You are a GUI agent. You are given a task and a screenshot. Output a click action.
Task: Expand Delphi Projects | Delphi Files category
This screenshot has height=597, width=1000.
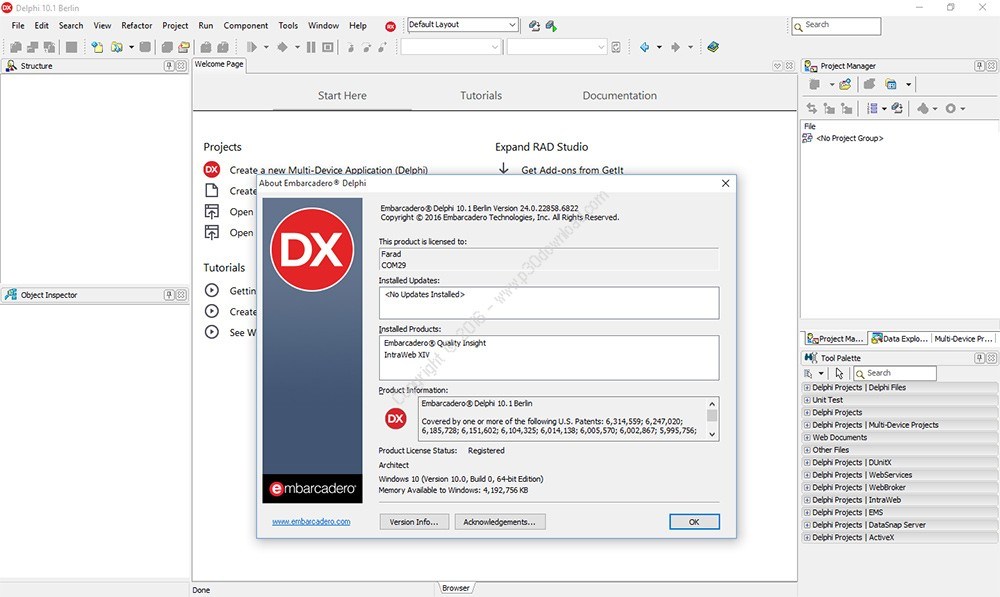click(807, 388)
